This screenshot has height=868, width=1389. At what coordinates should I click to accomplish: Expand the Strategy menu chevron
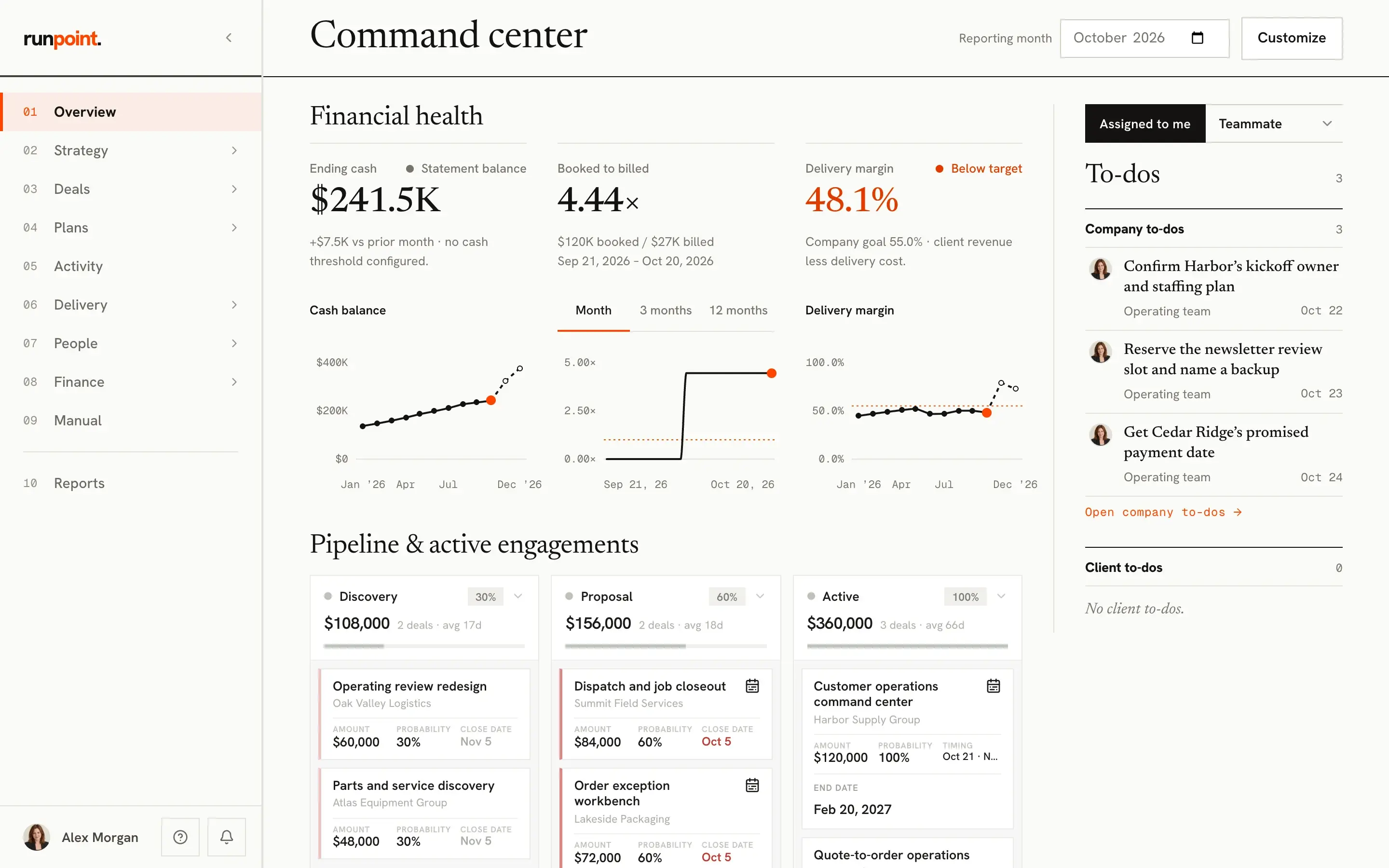[234, 150]
